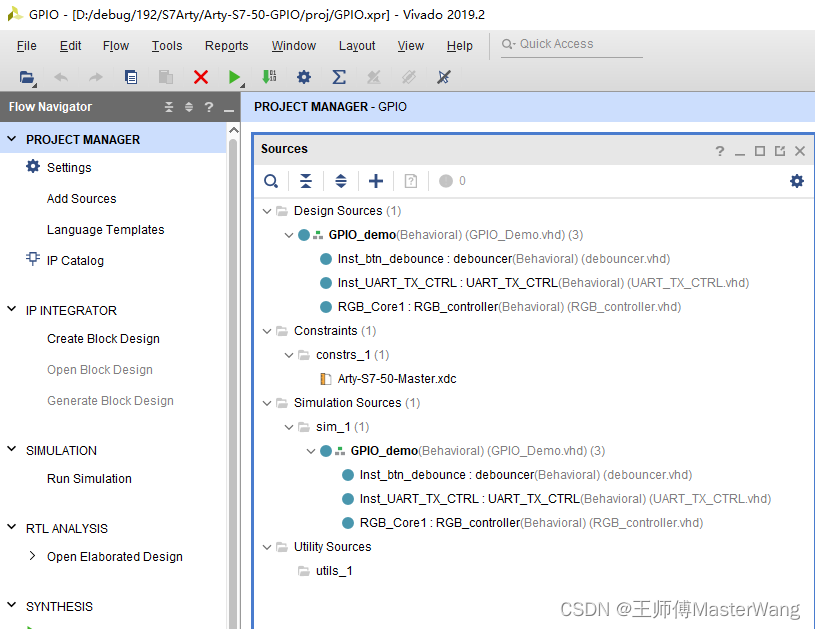Open the Edit menu

pos(70,46)
